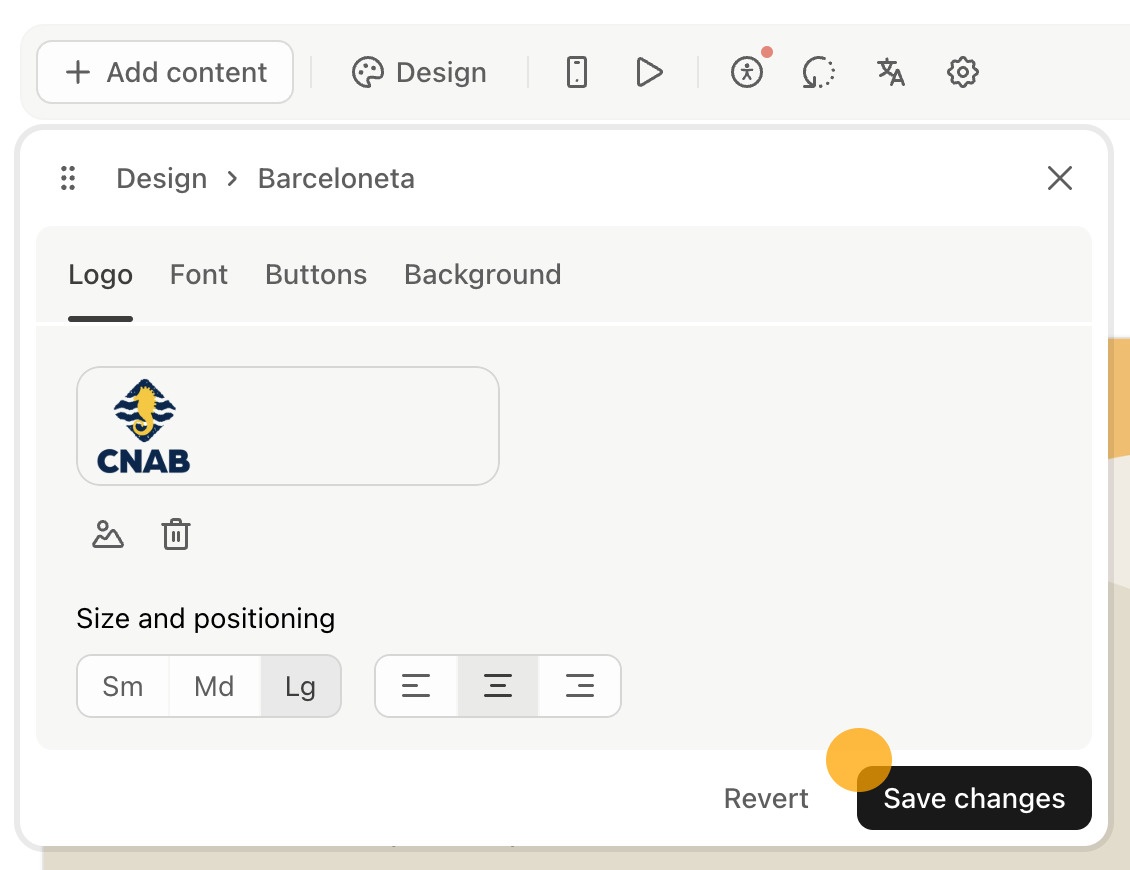The height and width of the screenshot is (870, 1130).
Task: Click the Add content button
Action: (165, 72)
